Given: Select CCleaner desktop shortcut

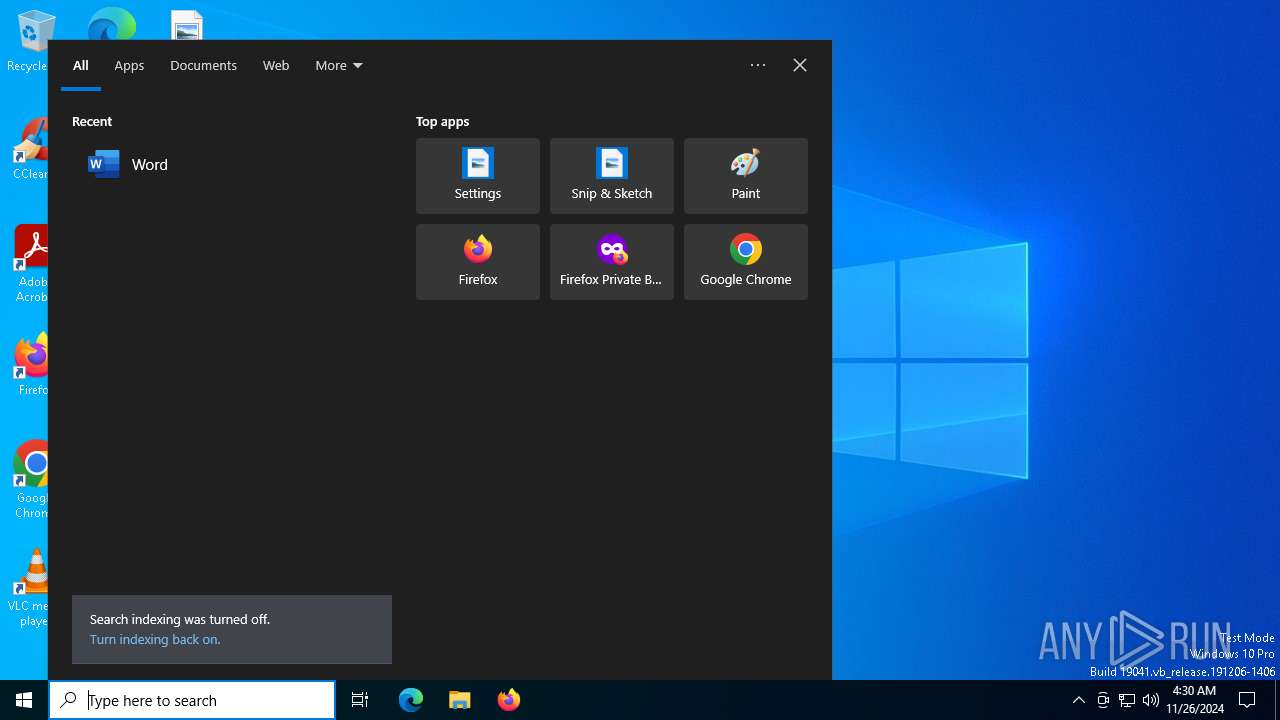Looking at the screenshot, I should click(30, 149).
